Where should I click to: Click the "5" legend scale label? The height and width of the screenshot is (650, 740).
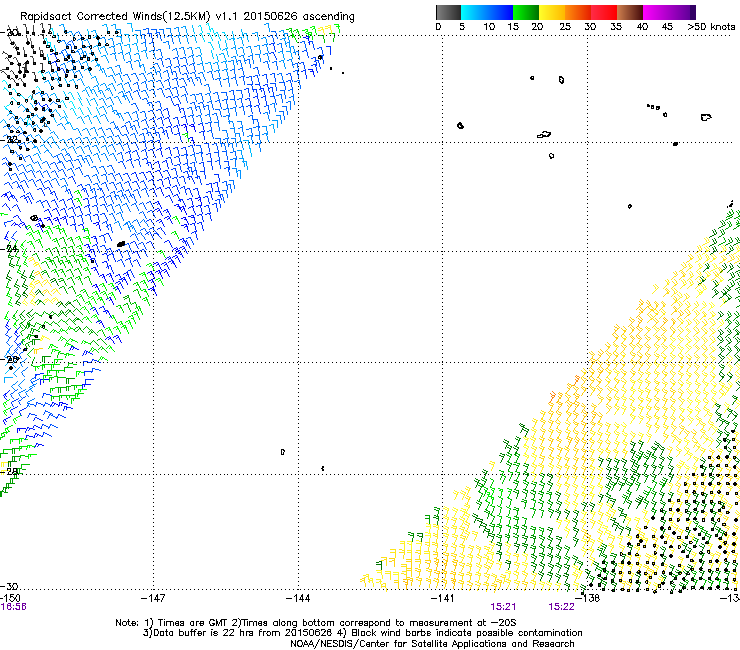[462, 27]
